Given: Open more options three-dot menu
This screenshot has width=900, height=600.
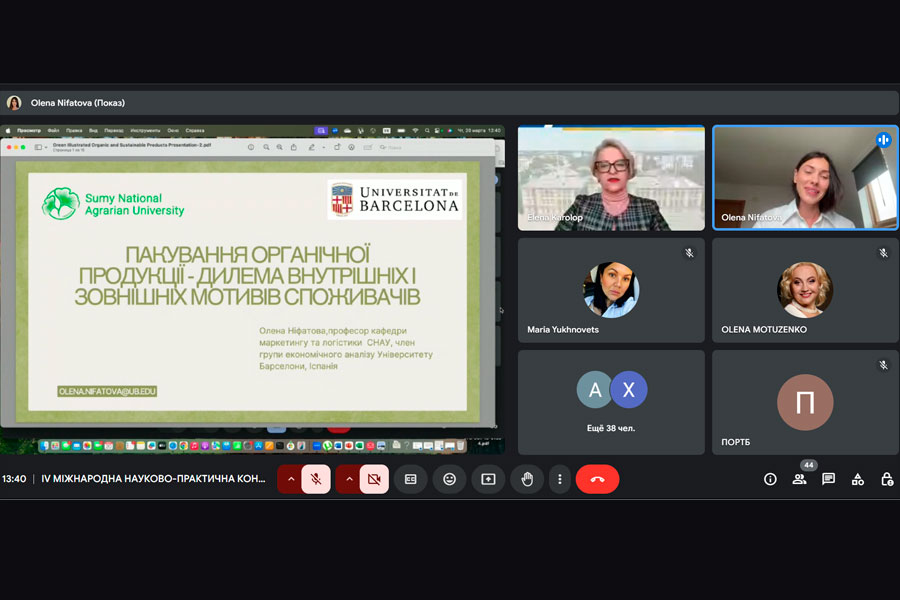Looking at the screenshot, I should (560, 479).
